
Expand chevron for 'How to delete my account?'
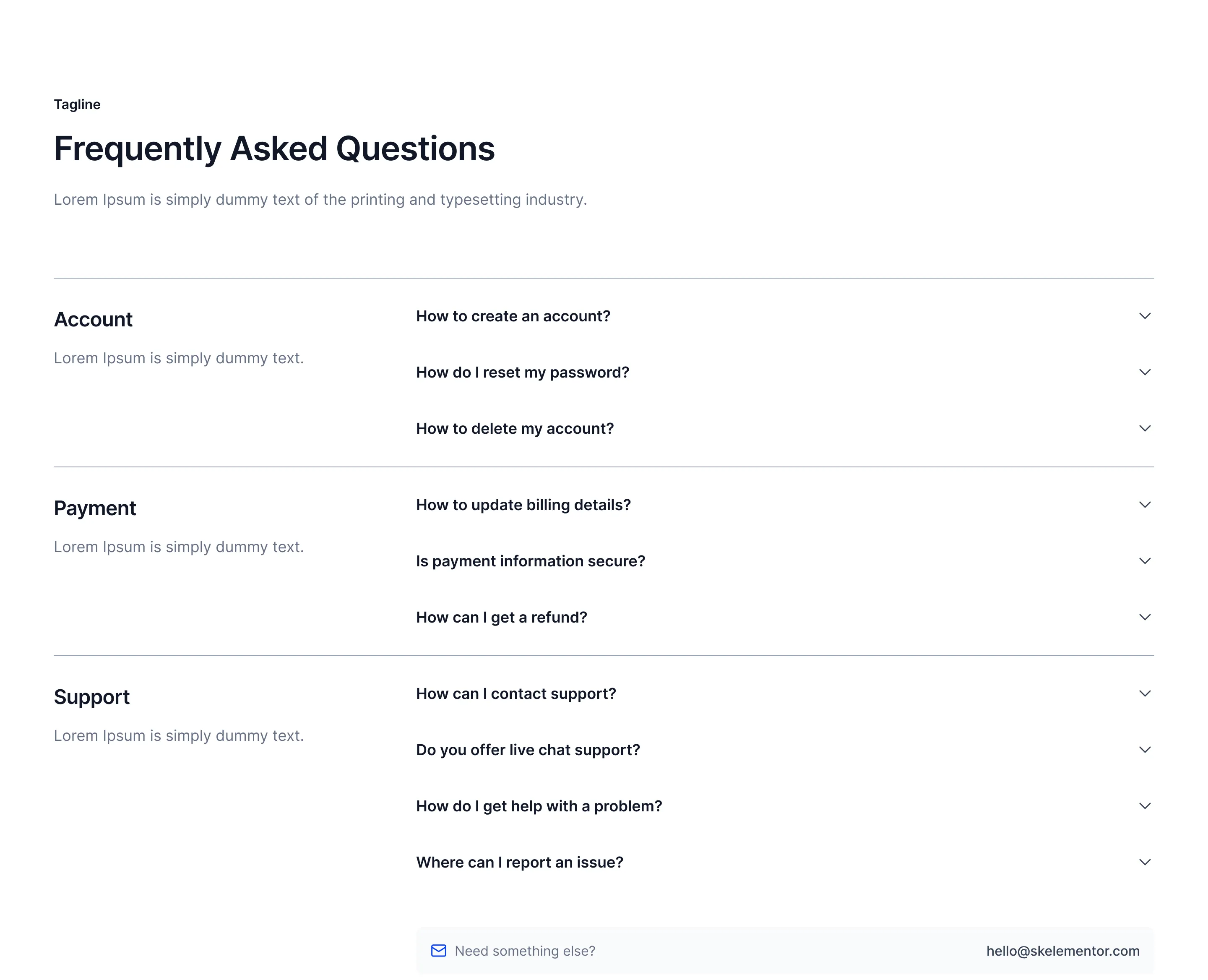[1144, 428]
